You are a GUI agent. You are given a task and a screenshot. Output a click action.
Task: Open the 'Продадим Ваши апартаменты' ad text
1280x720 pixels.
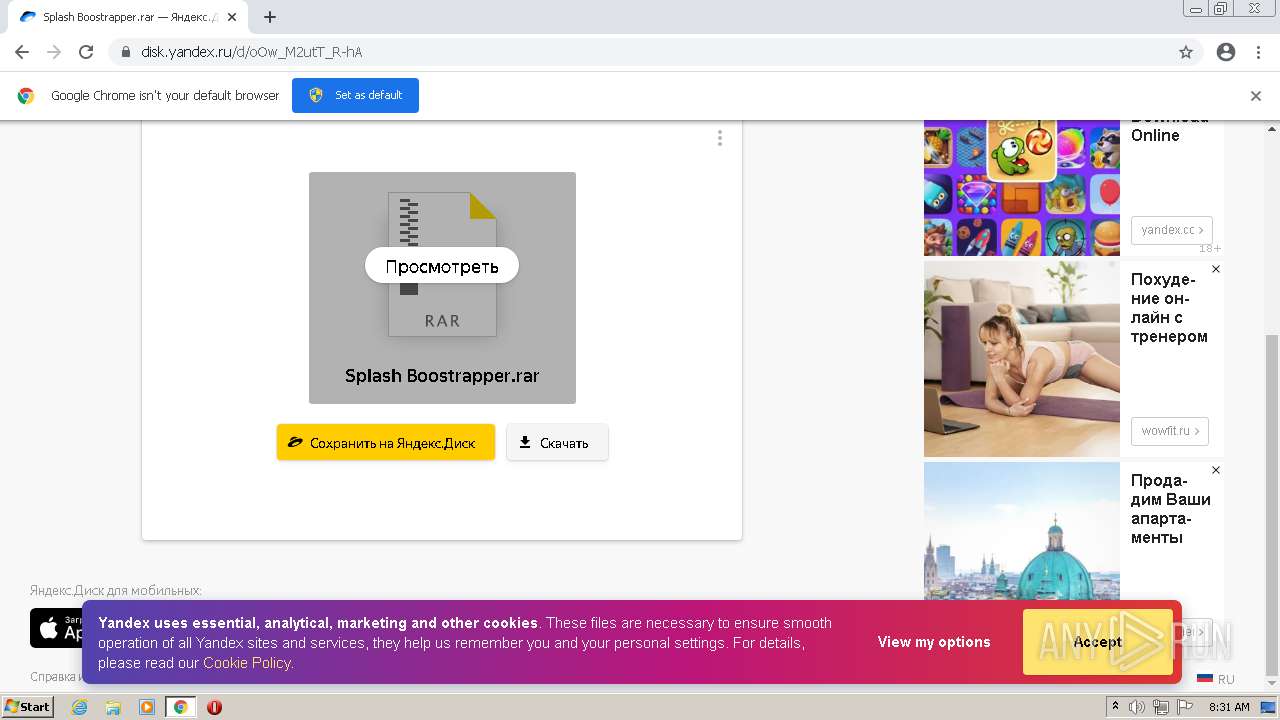[1171, 509]
